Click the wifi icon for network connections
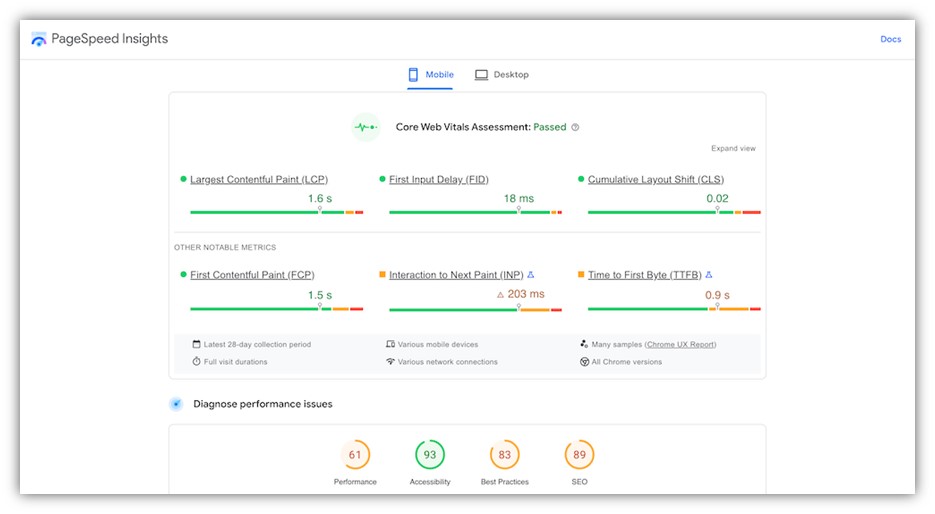 (390, 361)
